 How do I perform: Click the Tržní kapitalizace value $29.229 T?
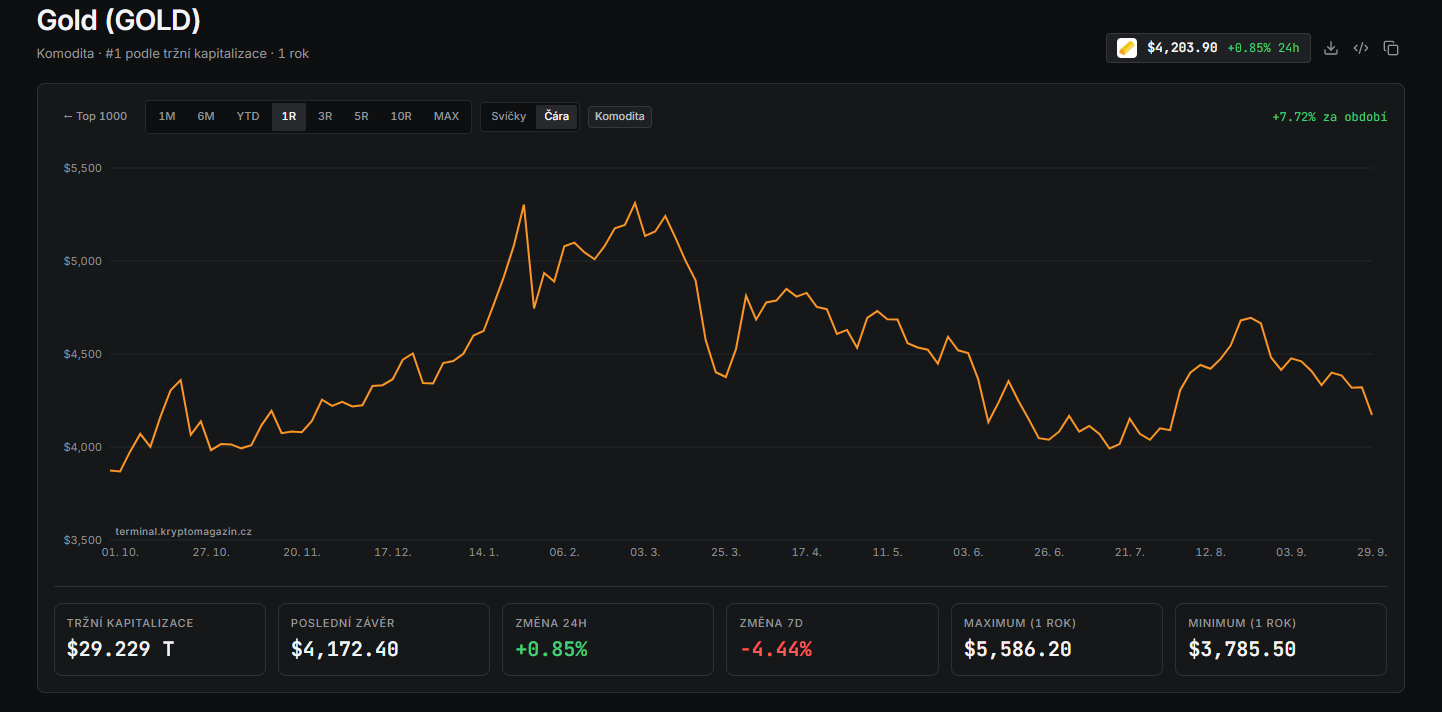click(120, 649)
